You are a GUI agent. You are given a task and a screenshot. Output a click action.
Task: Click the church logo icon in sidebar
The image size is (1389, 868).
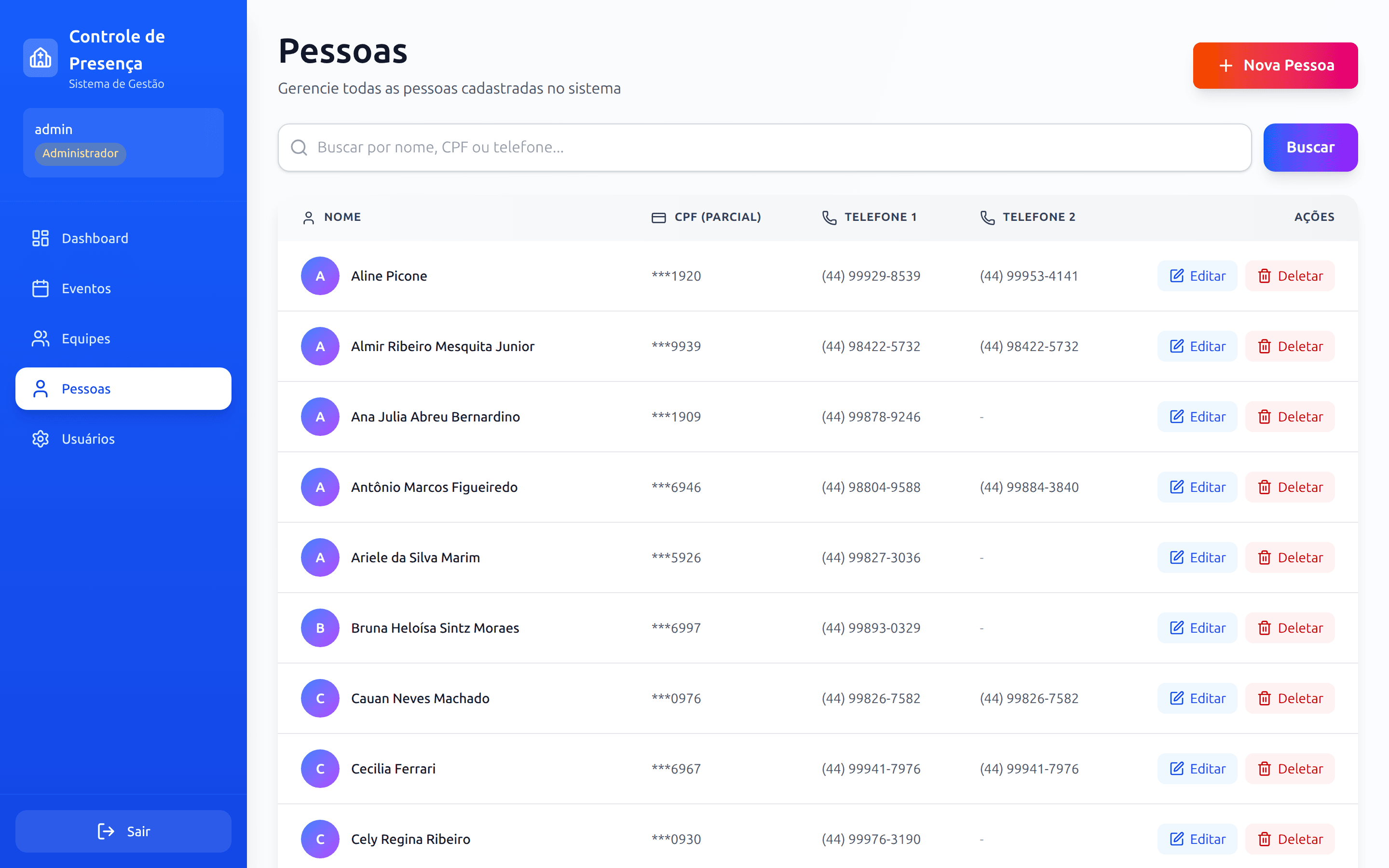[40, 57]
